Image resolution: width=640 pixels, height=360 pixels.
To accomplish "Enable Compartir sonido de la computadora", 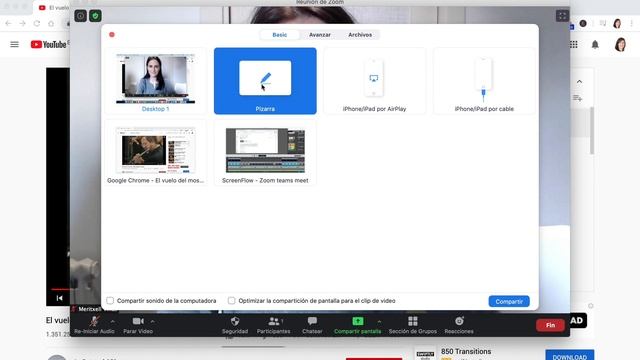I will coord(110,300).
